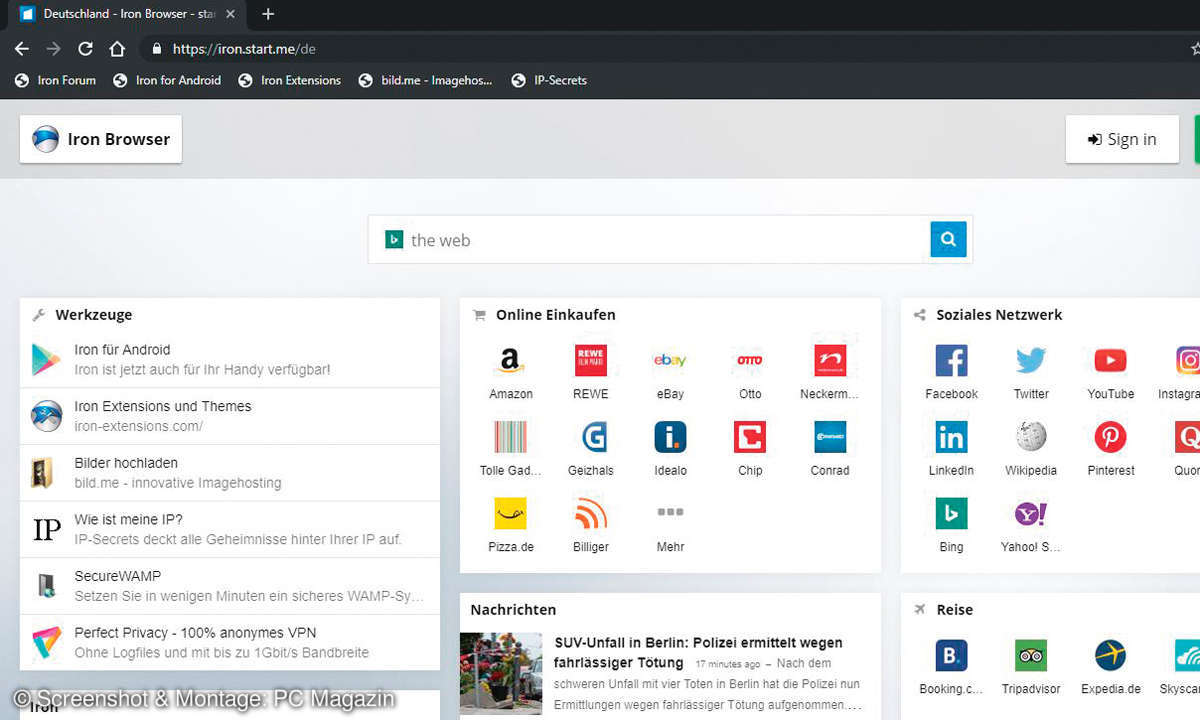Reload the page
1200x720 pixels.
point(86,48)
